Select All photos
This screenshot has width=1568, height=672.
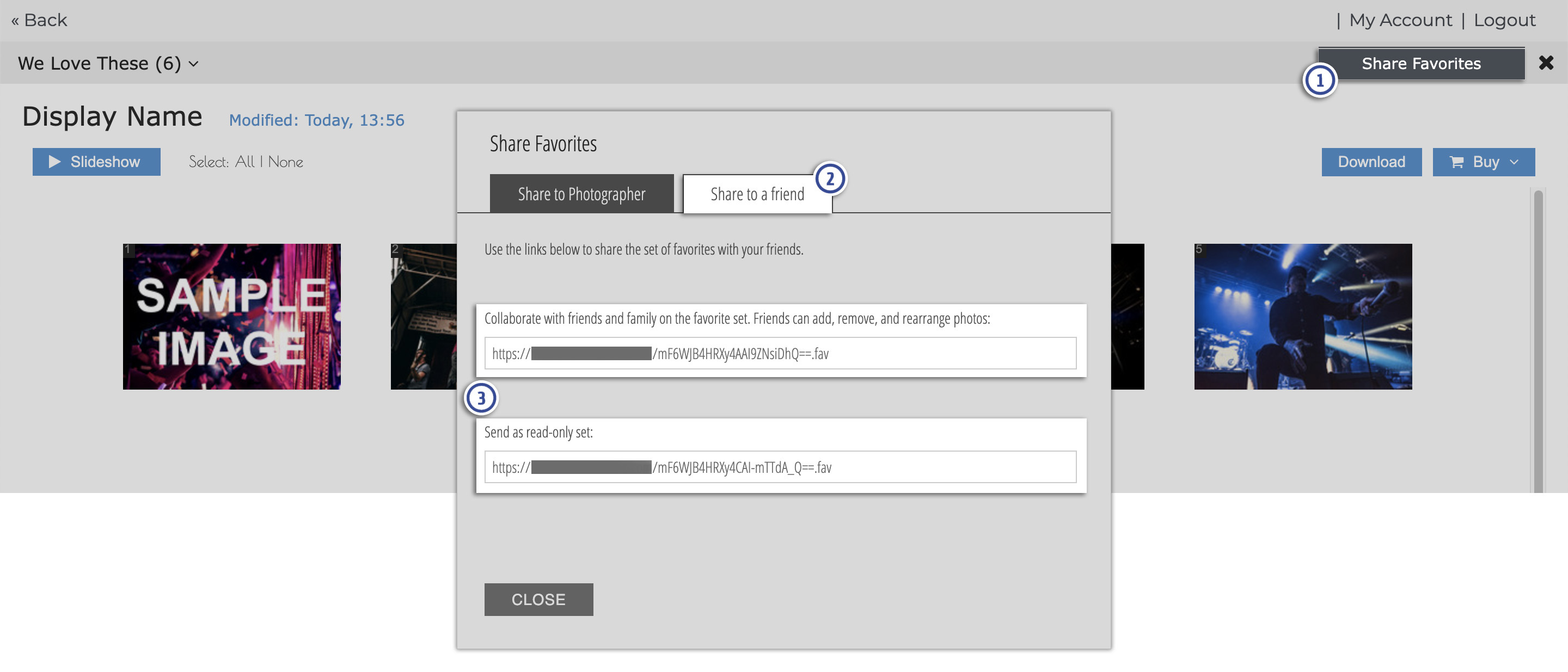(x=244, y=162)
